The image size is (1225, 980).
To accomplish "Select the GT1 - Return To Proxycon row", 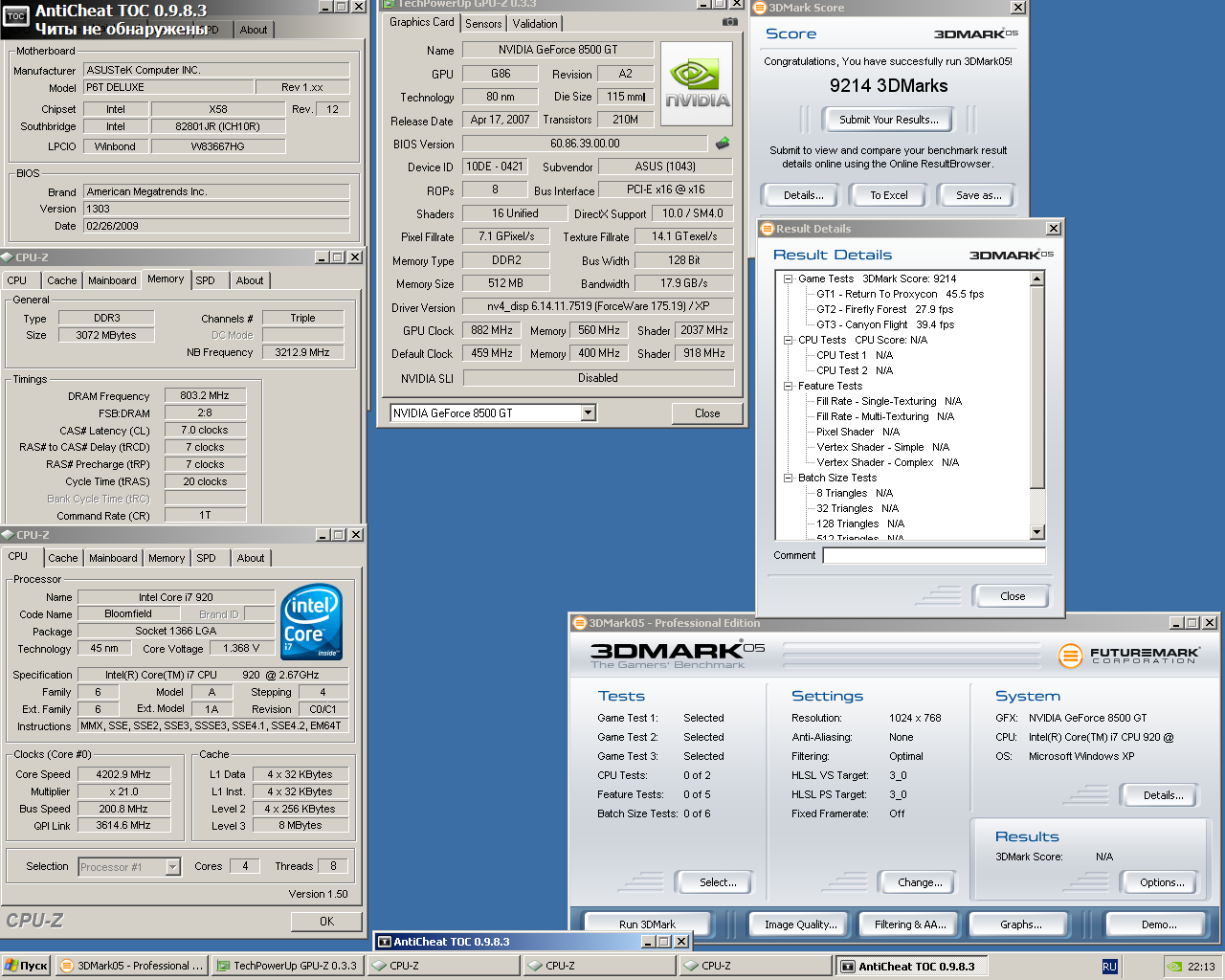I will point(900,294).
